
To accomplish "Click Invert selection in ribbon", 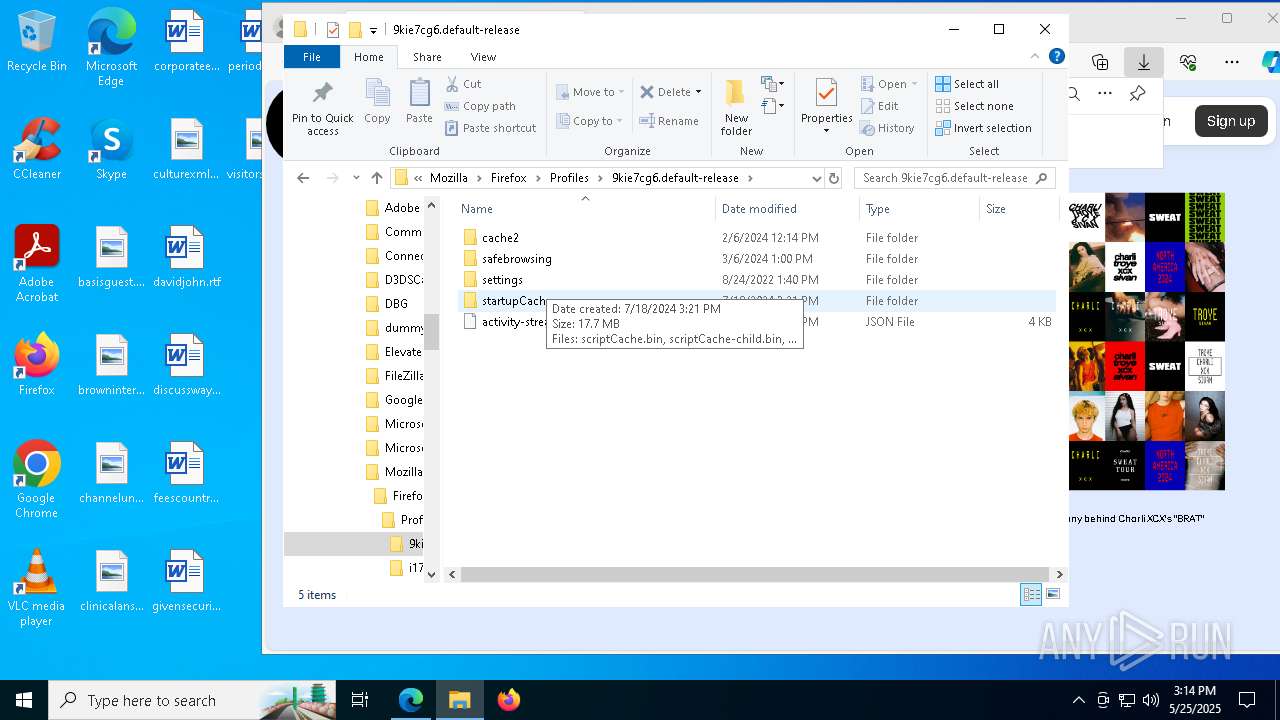I will pos(983,128).
